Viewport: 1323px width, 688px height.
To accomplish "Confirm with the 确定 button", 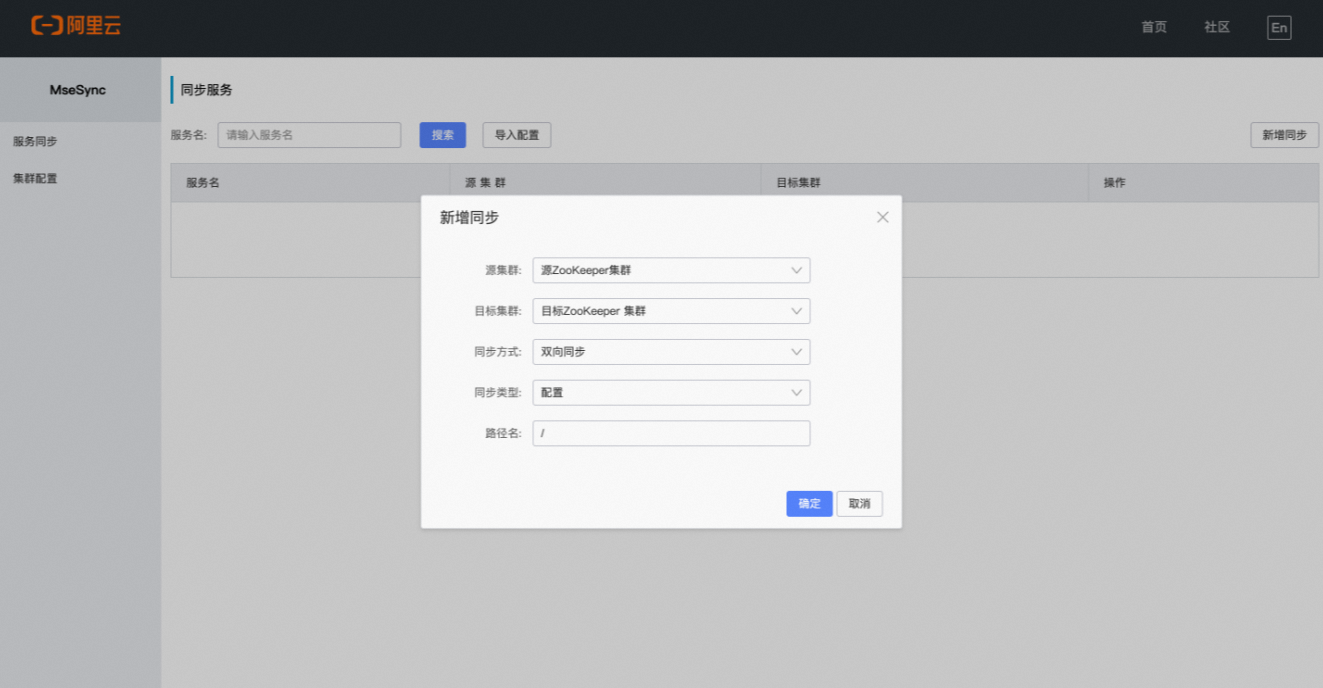I will tap(809, 503).
